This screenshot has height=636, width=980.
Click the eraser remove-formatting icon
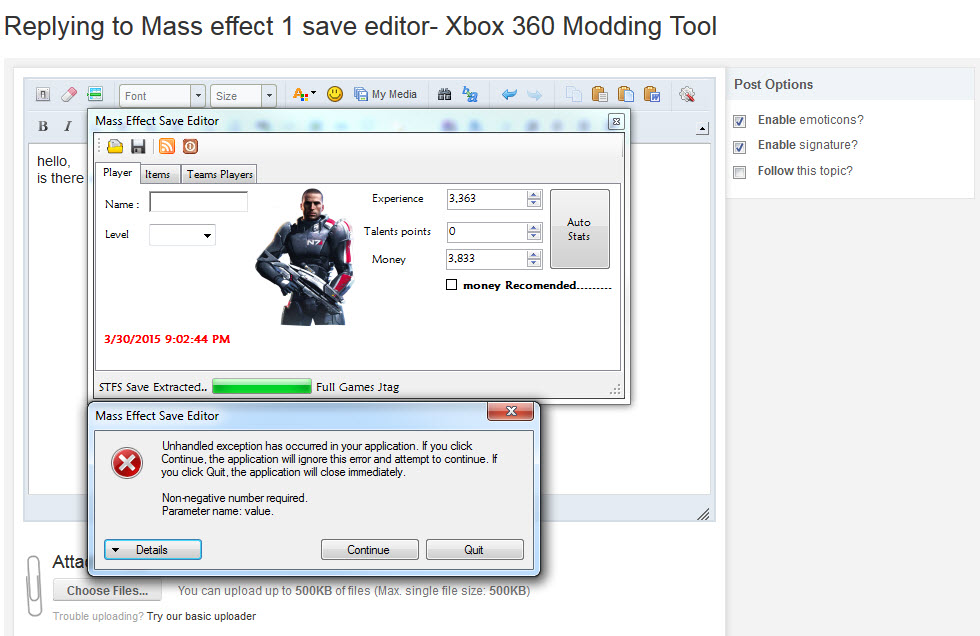point(69,95)
